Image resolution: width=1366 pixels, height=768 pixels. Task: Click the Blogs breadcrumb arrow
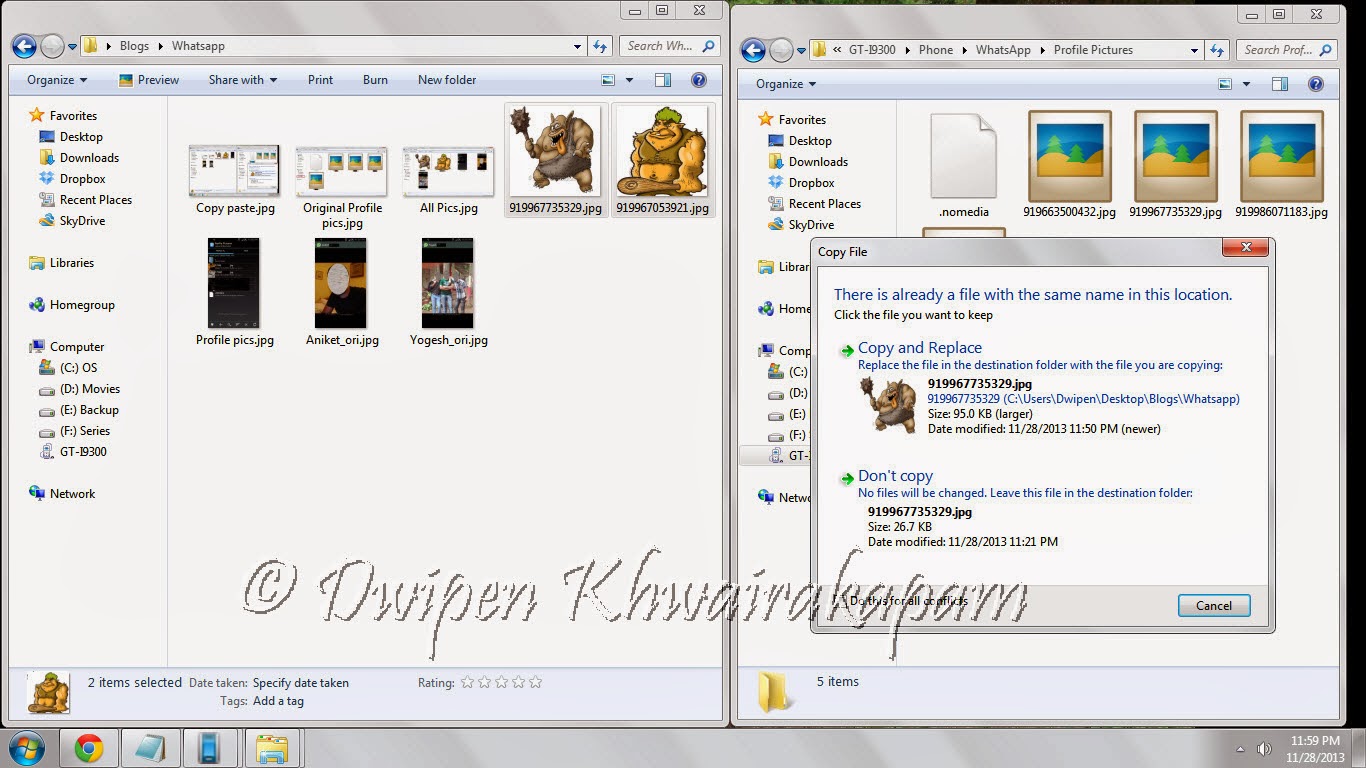(x=160, y=46)
